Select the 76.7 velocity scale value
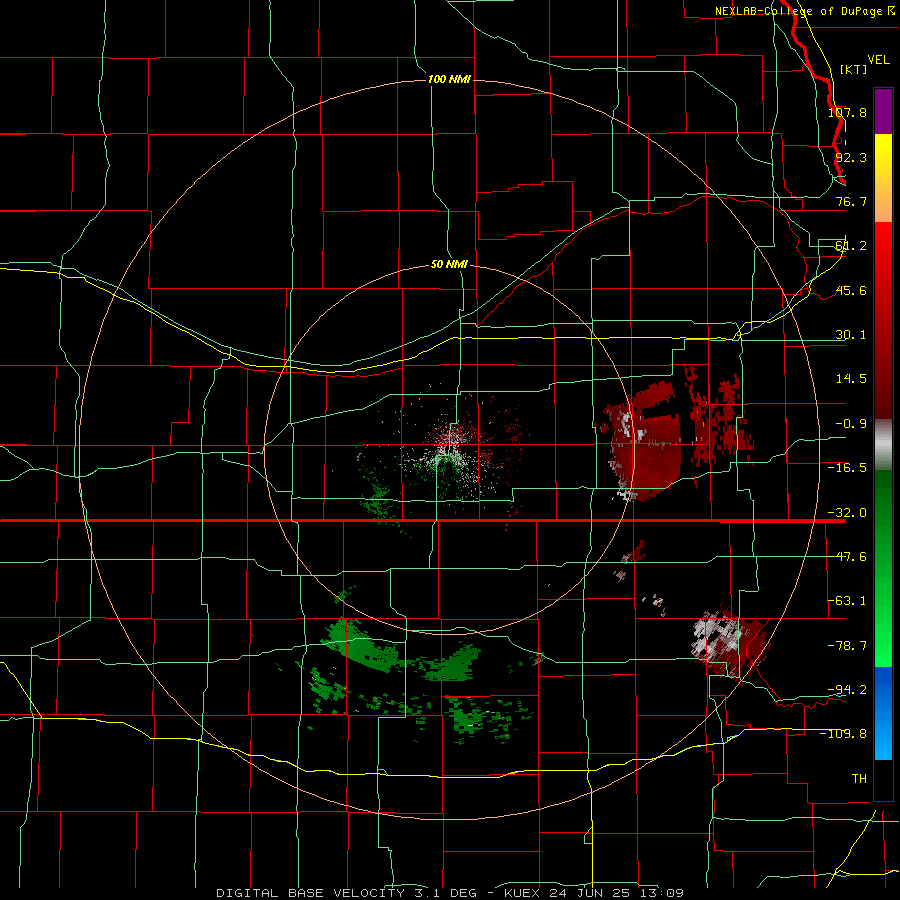The image size is (900, 900). [851, 201]
